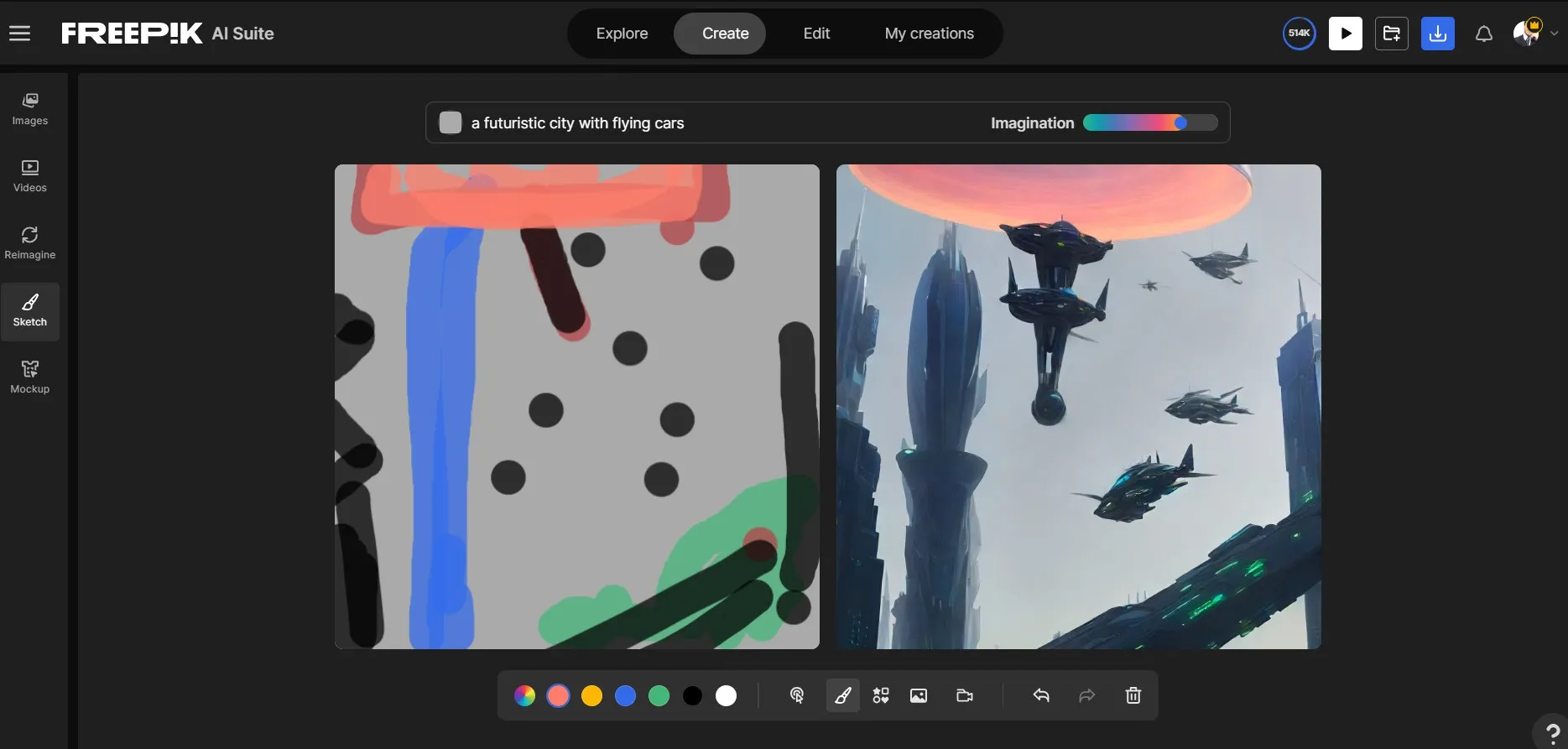
Task: Select the brush drawing tool
Action: click(842, 695)
